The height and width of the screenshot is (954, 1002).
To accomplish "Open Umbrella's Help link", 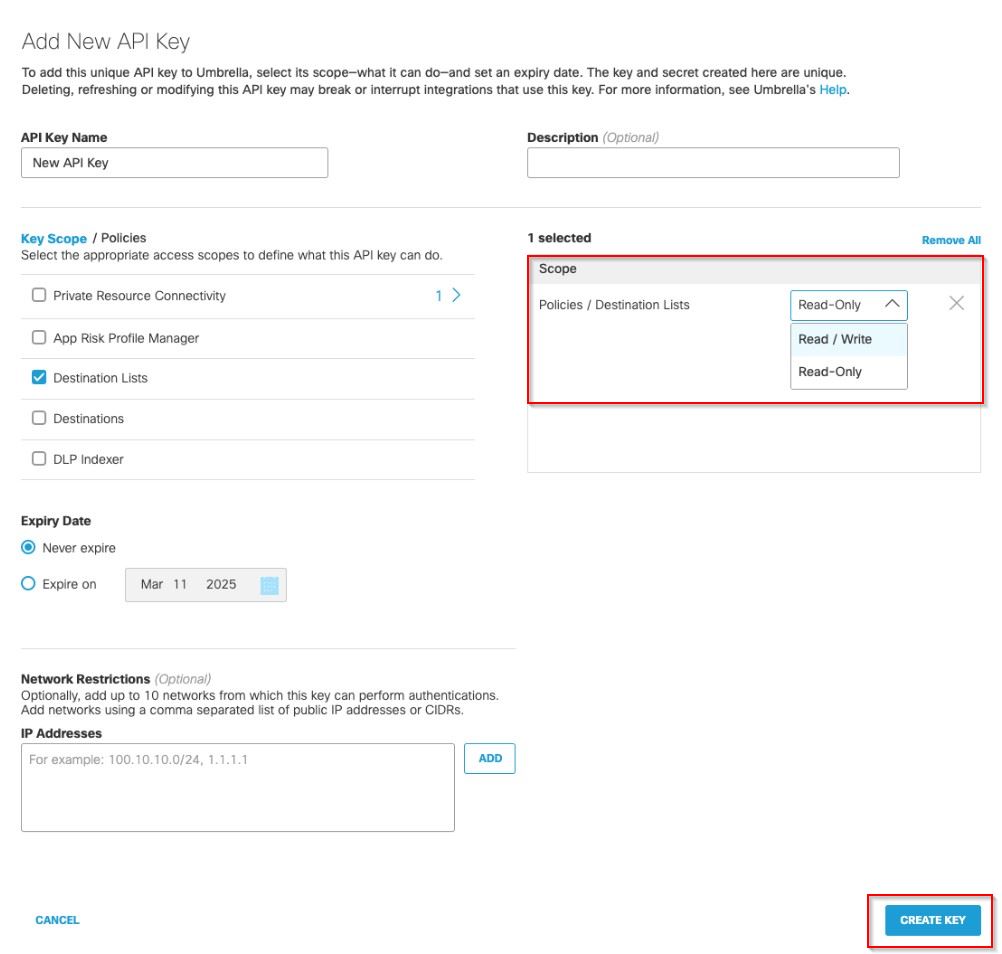I will [832, 90].
